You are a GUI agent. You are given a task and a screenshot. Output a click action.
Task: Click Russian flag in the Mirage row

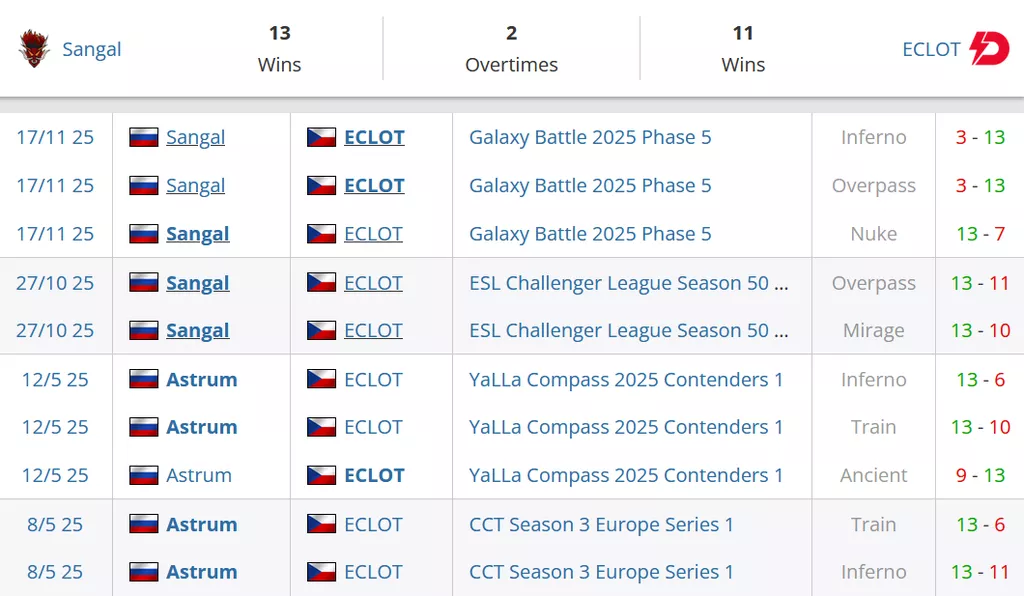point(144,331)
